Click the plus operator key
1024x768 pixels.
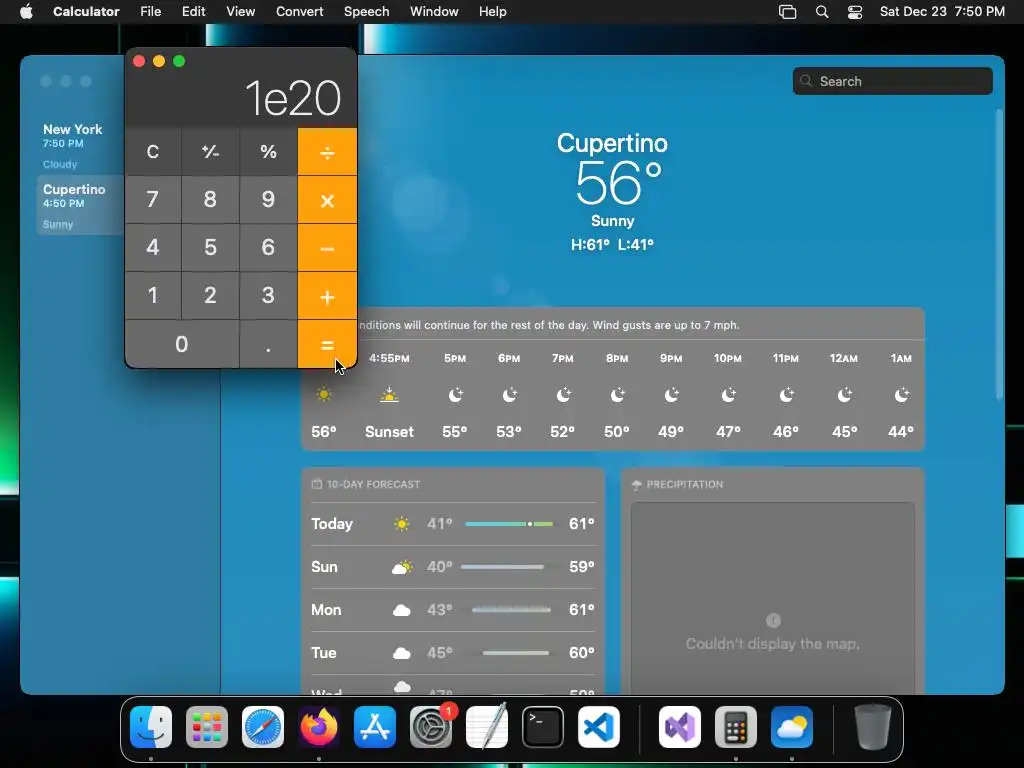coord(327,296)
